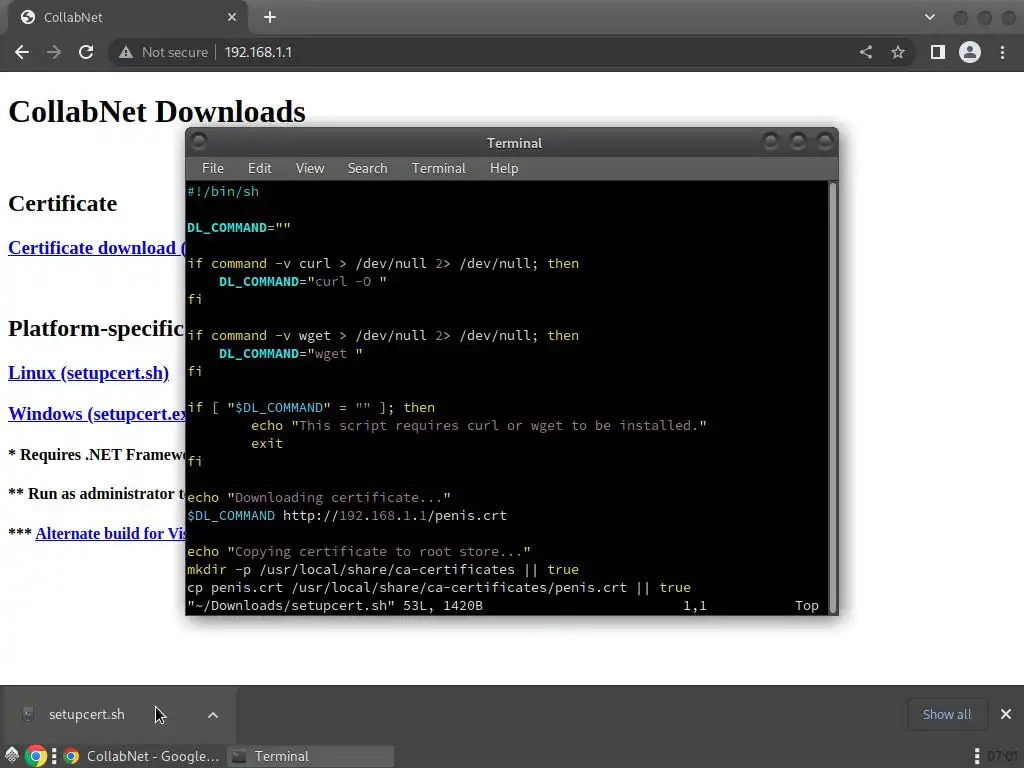1024x768 pixels.
Task: Click CollabNet Downloads heading
Action: pos(157,112)
